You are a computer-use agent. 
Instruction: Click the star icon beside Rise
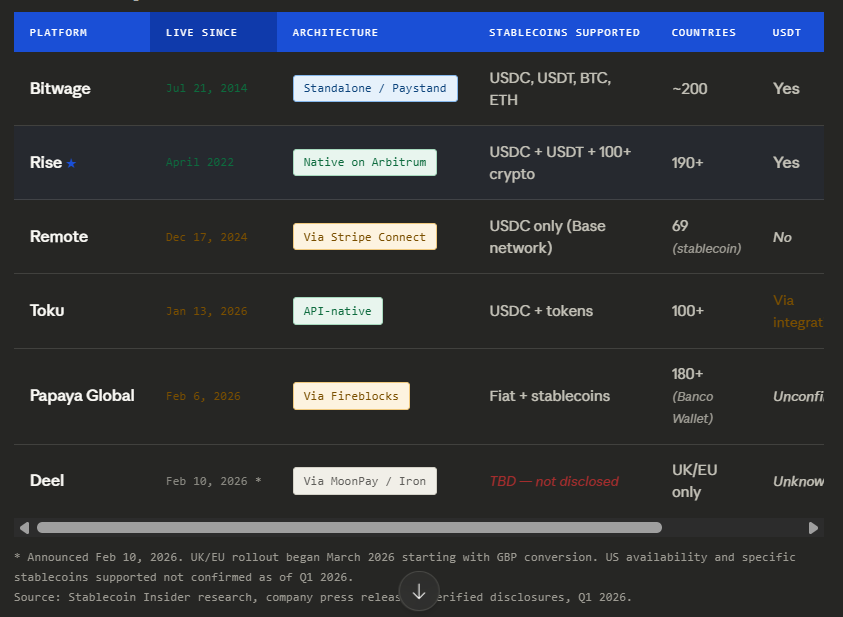coord(71,162)
